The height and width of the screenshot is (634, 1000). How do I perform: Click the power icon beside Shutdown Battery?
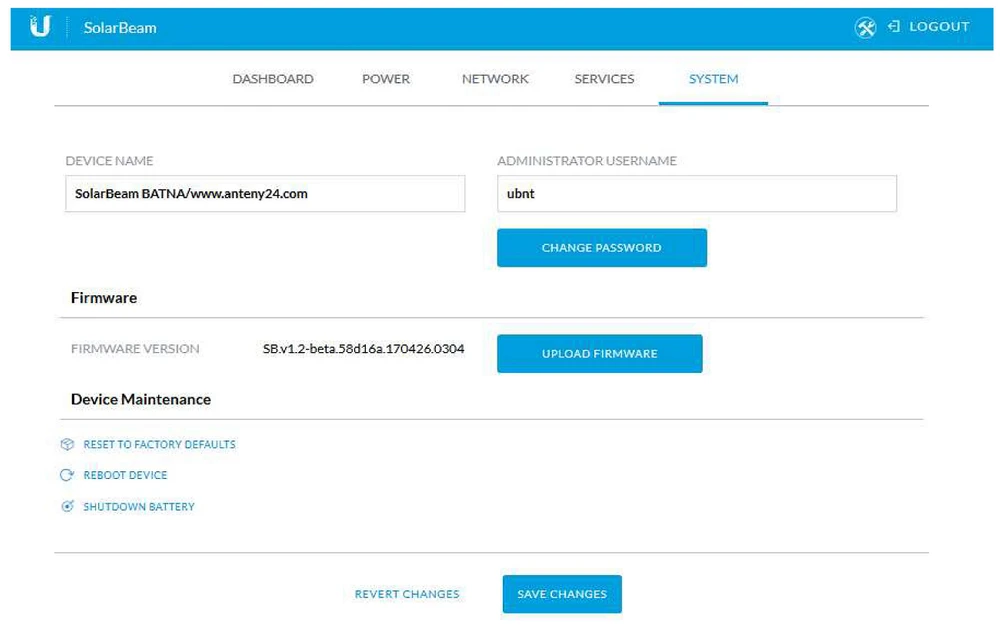coord(69,507)
